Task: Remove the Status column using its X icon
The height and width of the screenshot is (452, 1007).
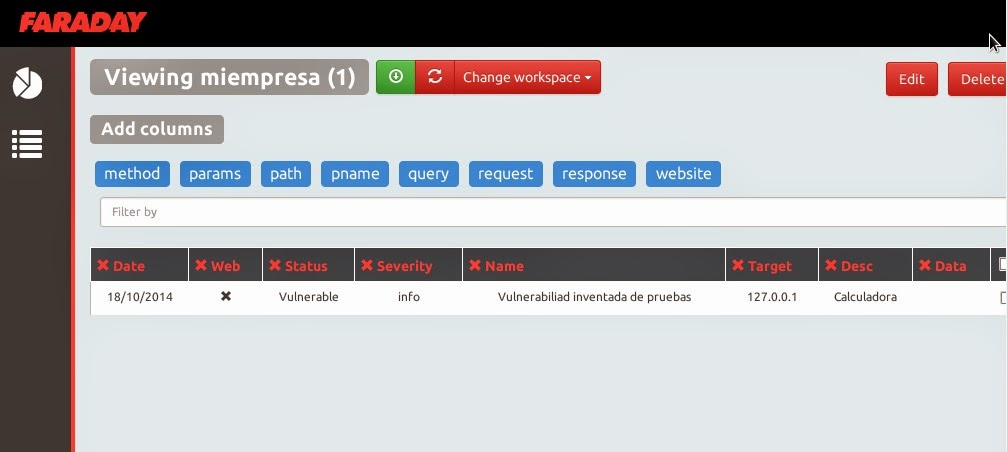Action: [275, 266]
